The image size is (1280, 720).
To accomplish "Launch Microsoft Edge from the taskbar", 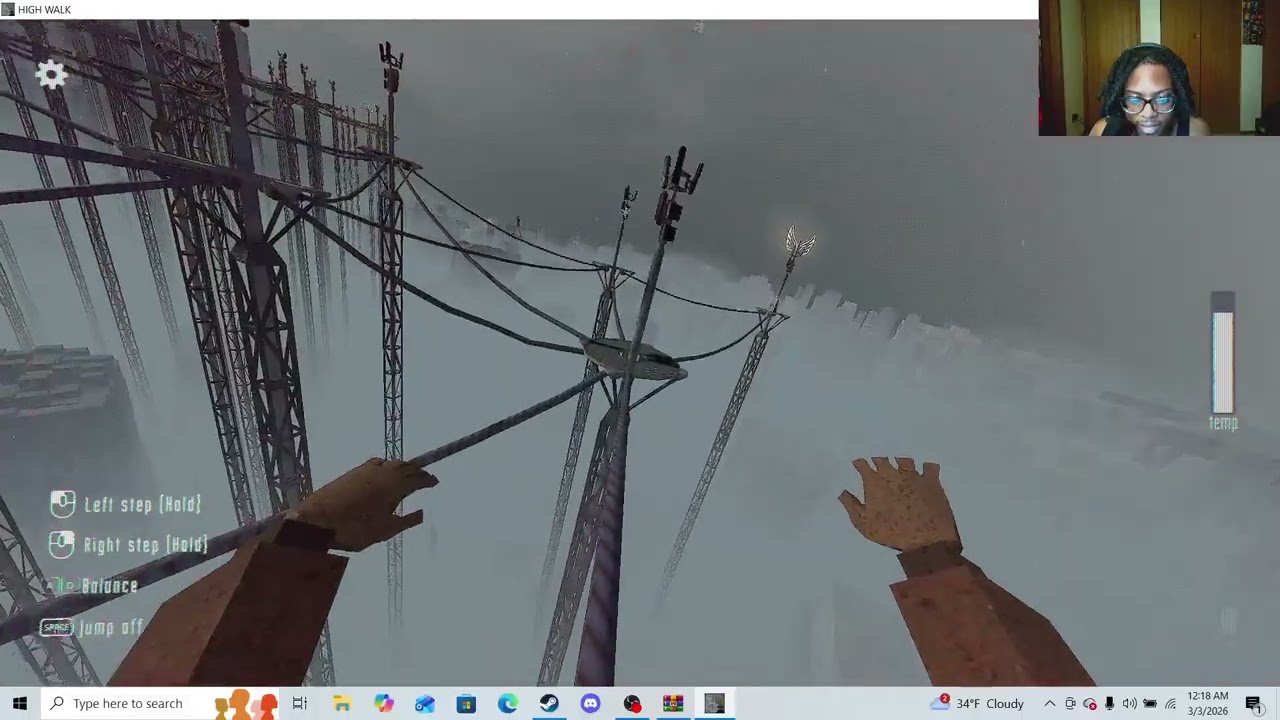I will 508,703.
